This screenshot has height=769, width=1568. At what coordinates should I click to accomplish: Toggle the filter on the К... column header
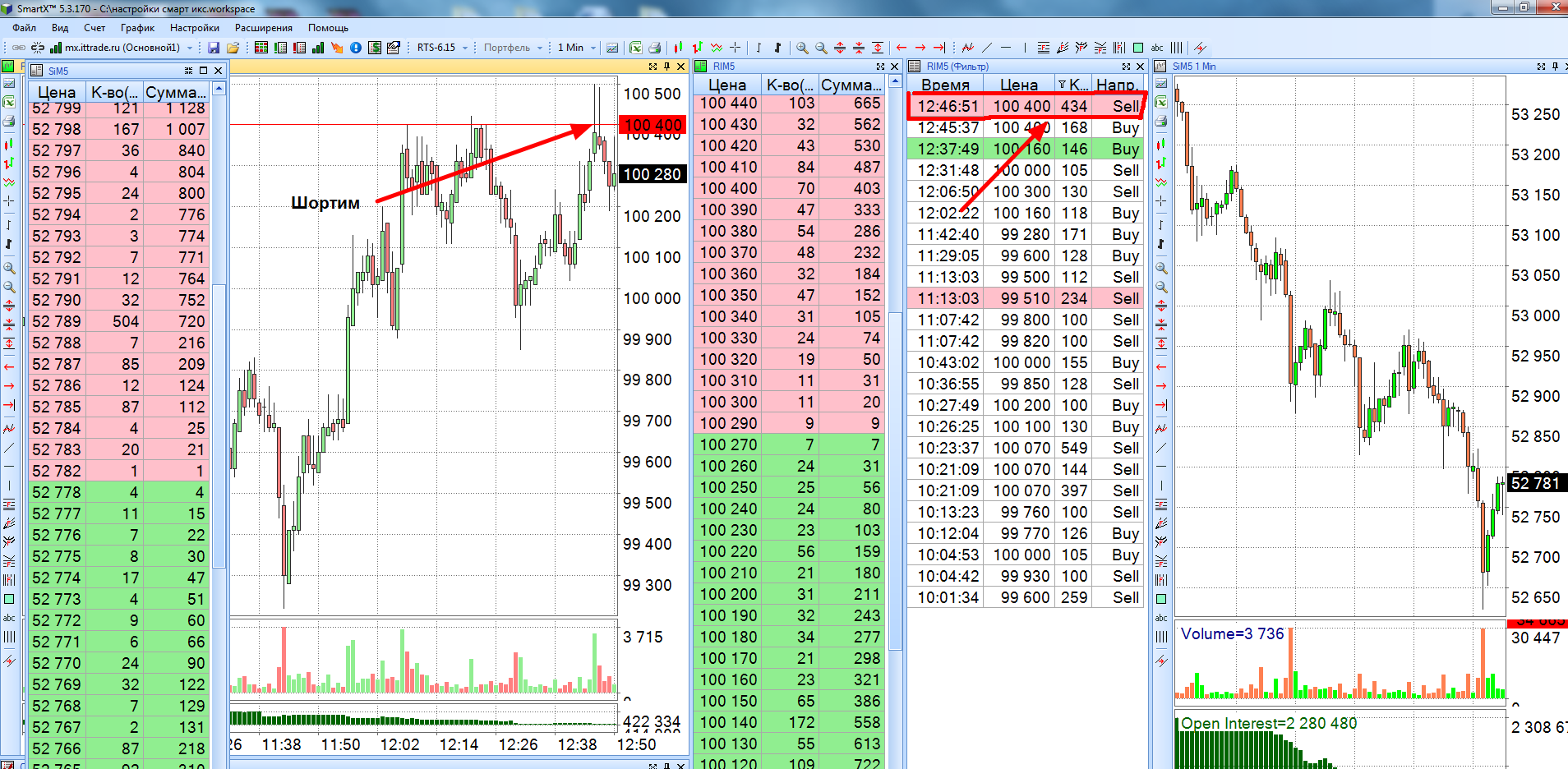(x=1063, y=85)
